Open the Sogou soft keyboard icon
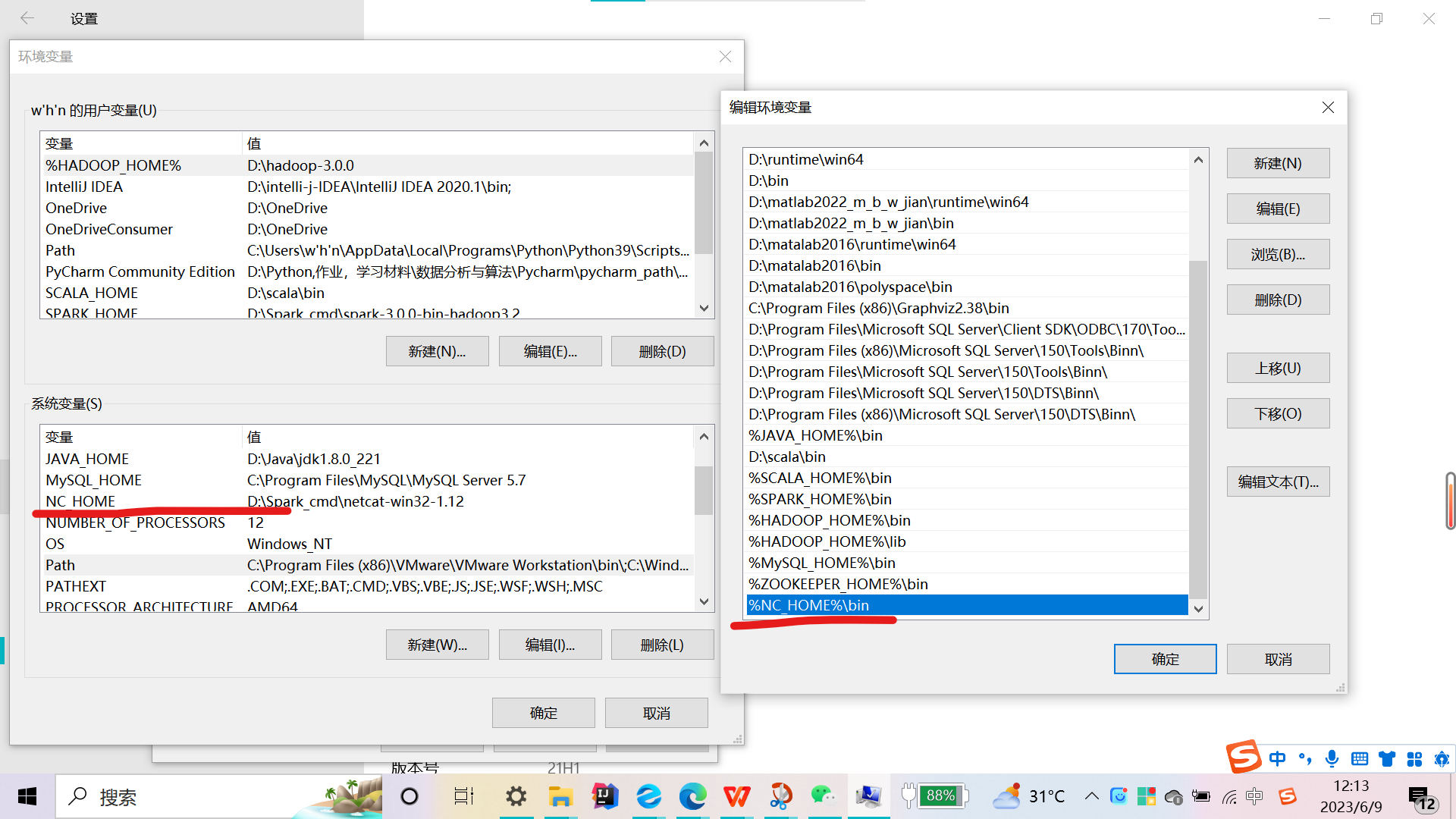 tap(1360, 758)
